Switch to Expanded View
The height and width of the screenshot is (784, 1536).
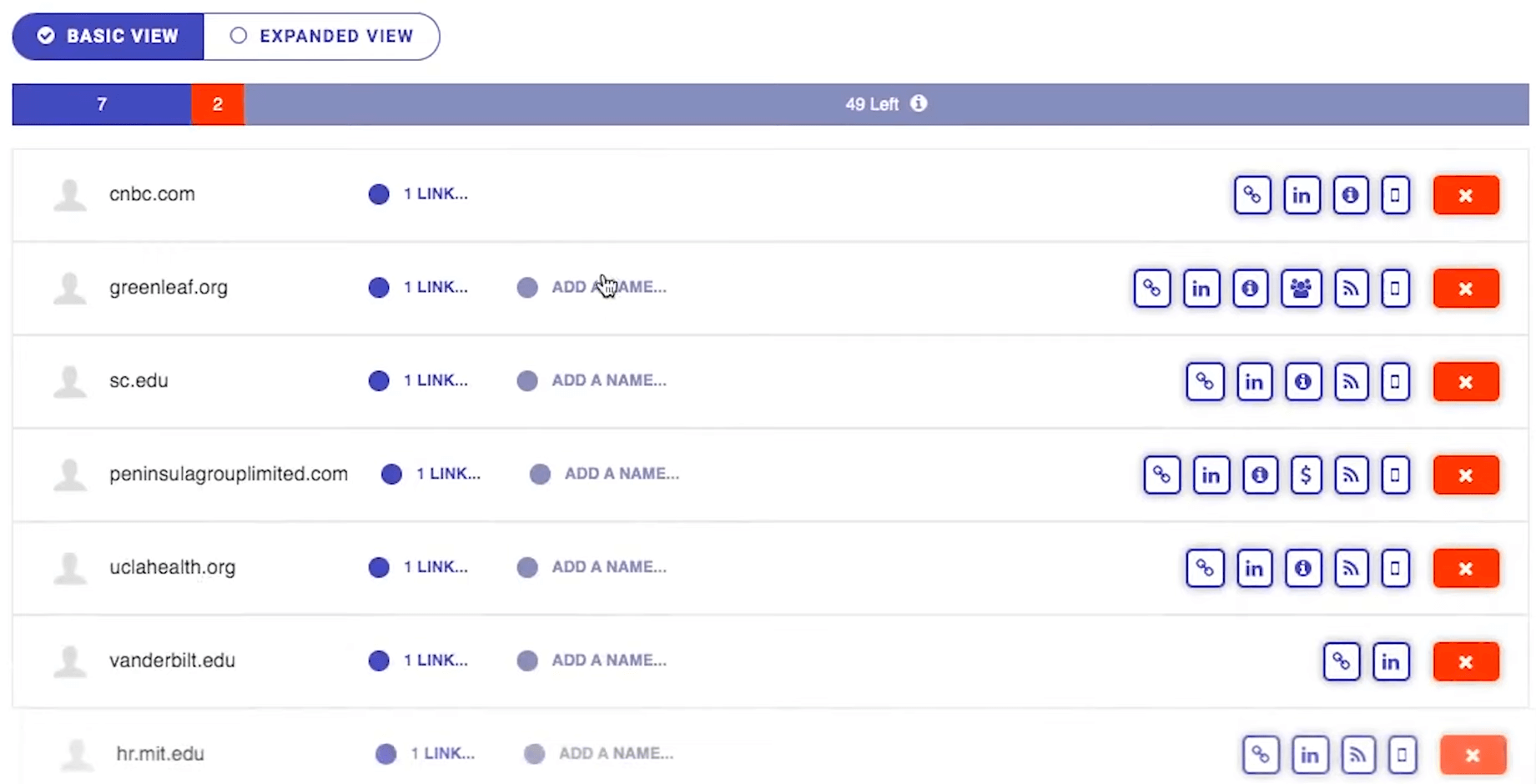pyautogui.click(x=322, y=36)
